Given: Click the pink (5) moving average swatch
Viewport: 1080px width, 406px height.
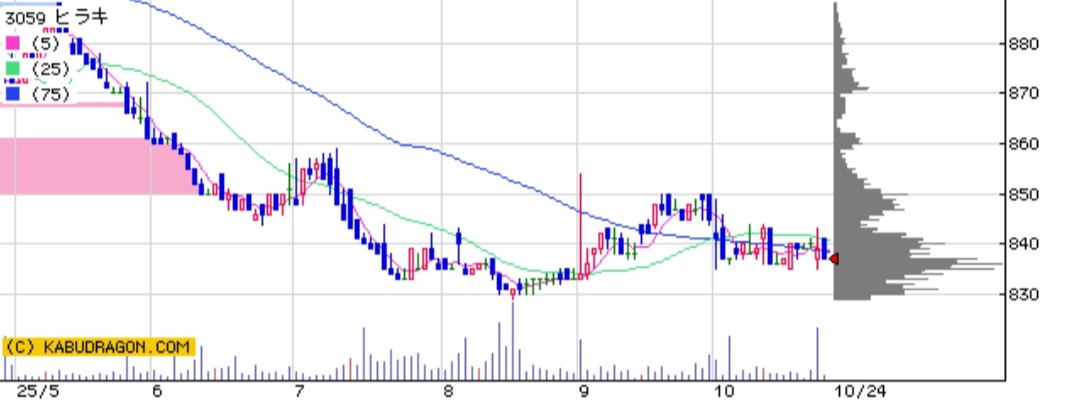Looking at the screenshot, I should click(x=13, y=44).
